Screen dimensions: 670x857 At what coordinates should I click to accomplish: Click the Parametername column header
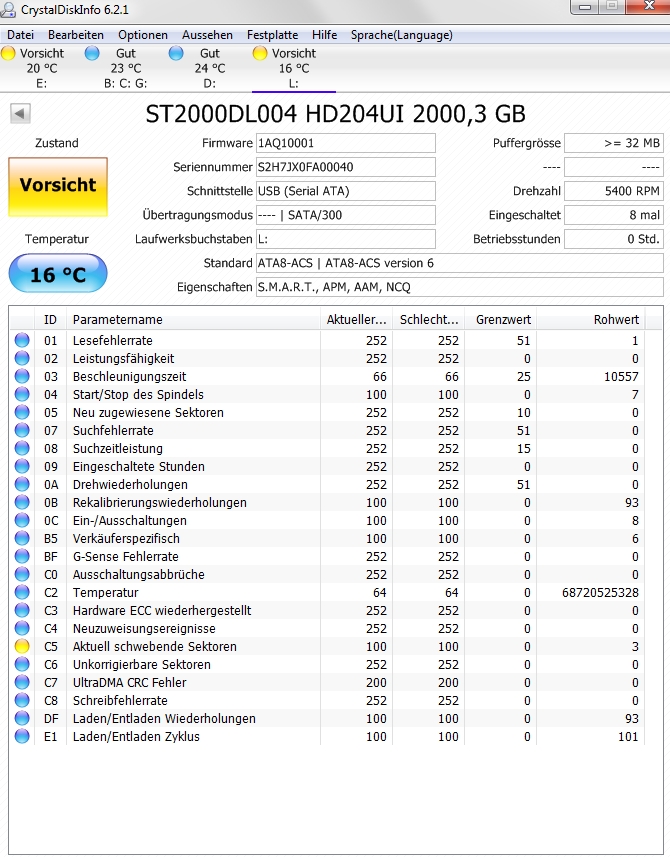[x=193, y=320]
